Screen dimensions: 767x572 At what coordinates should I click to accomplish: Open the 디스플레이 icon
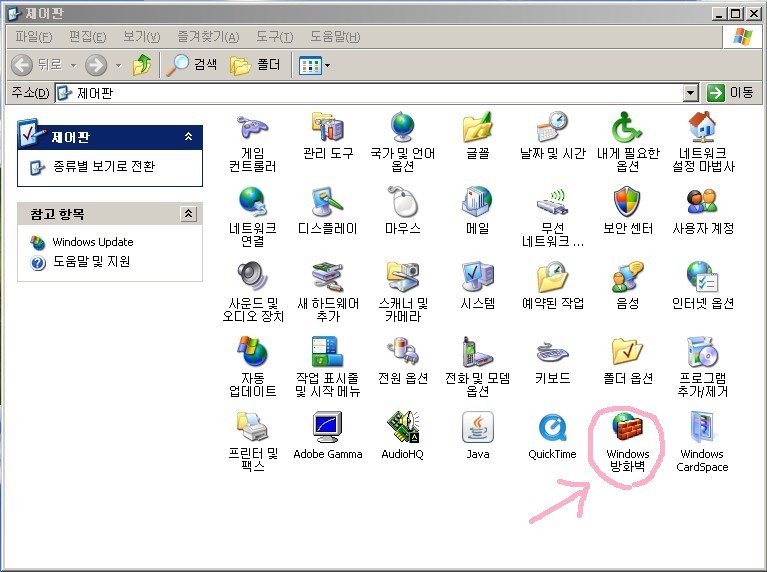click(328, 202)
